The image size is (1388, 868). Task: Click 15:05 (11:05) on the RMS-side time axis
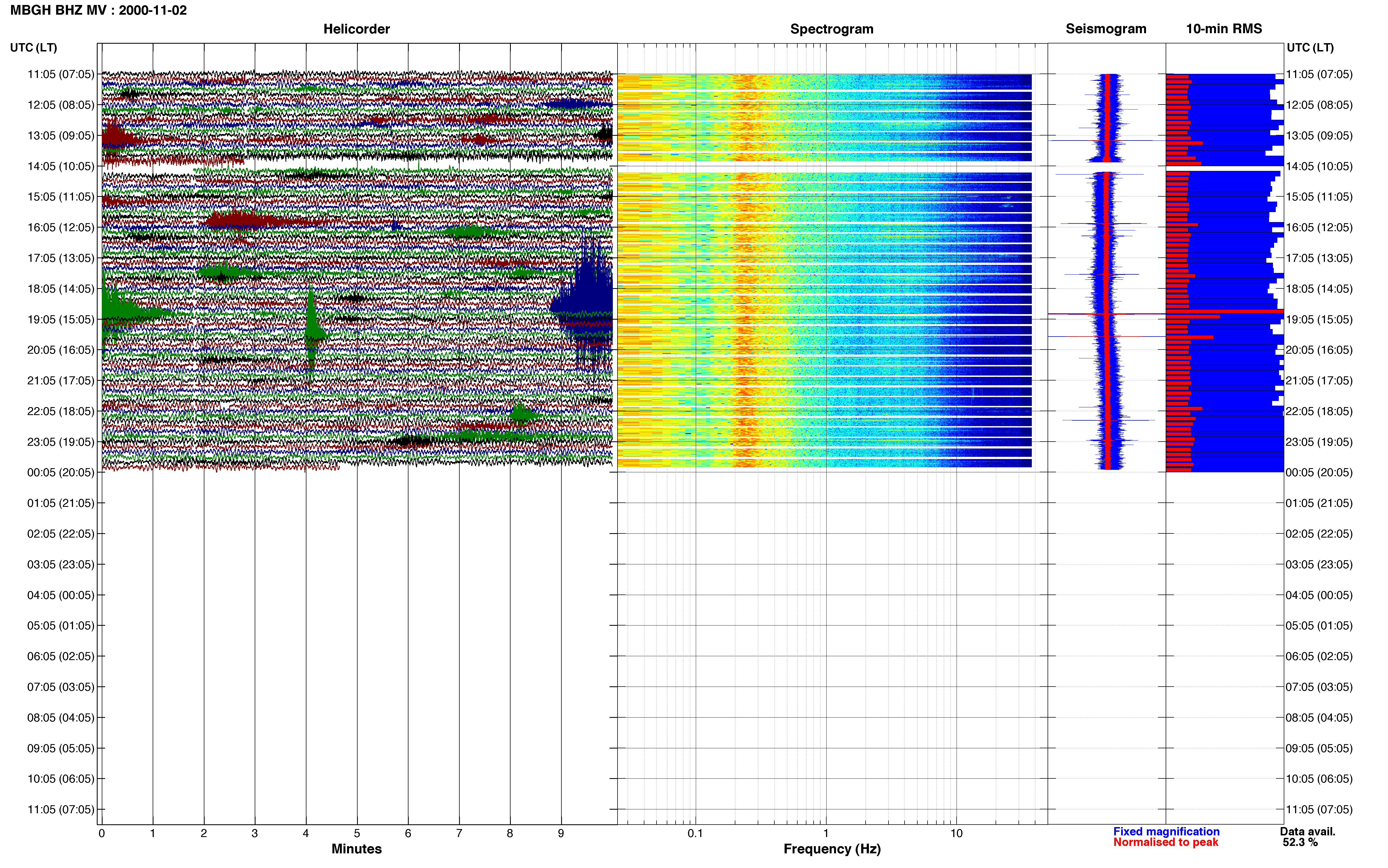pos(1319,197)
